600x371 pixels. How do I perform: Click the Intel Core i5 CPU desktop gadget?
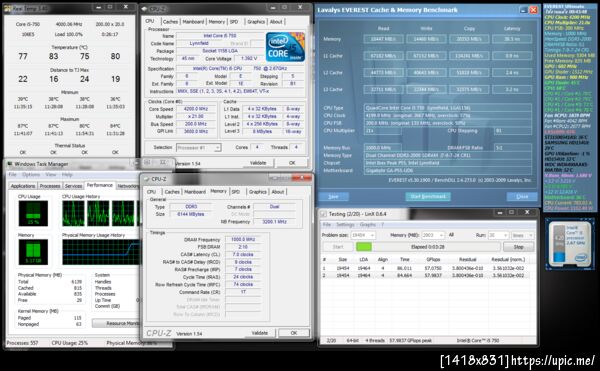pos(569,244)
